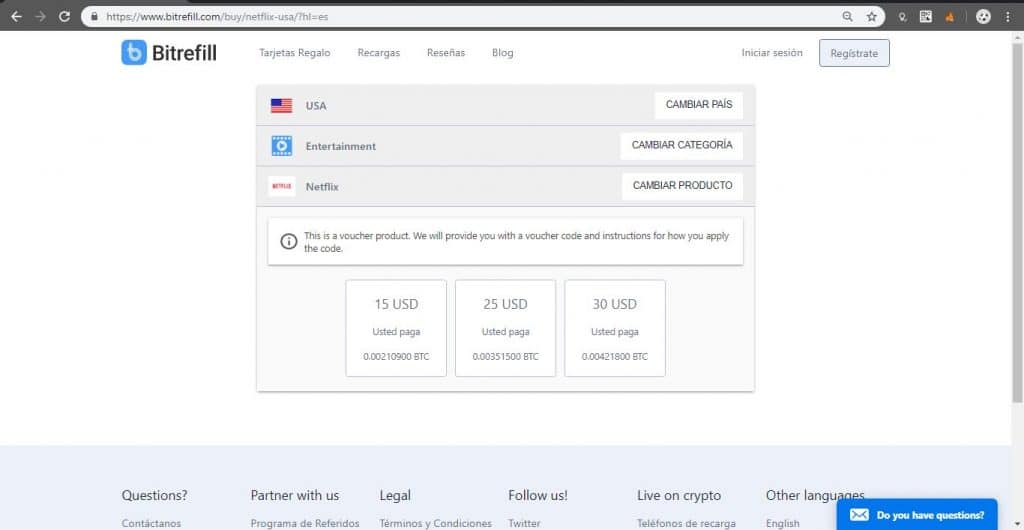Click the envelope icon in chat widget
This screenshot has width=1024, height=530.
[859, 515]
